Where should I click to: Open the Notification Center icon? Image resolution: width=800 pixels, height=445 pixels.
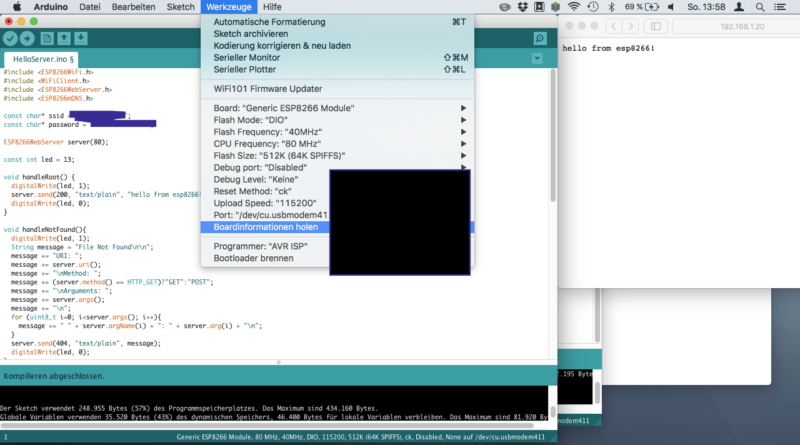click(x=780, y=7)
